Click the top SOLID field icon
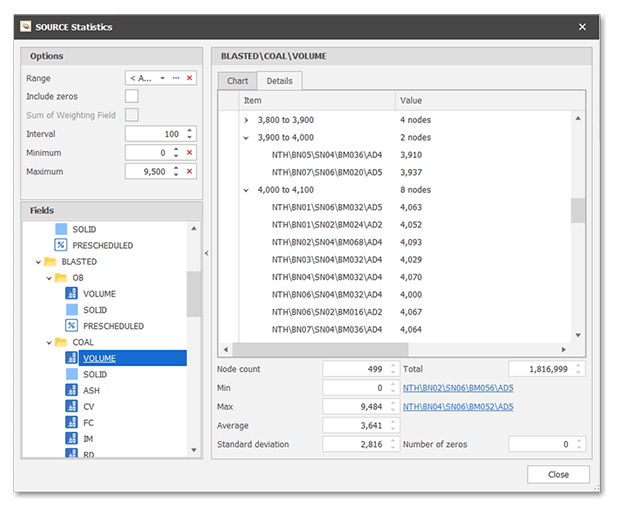634x518 pixels. click(61, 229)
